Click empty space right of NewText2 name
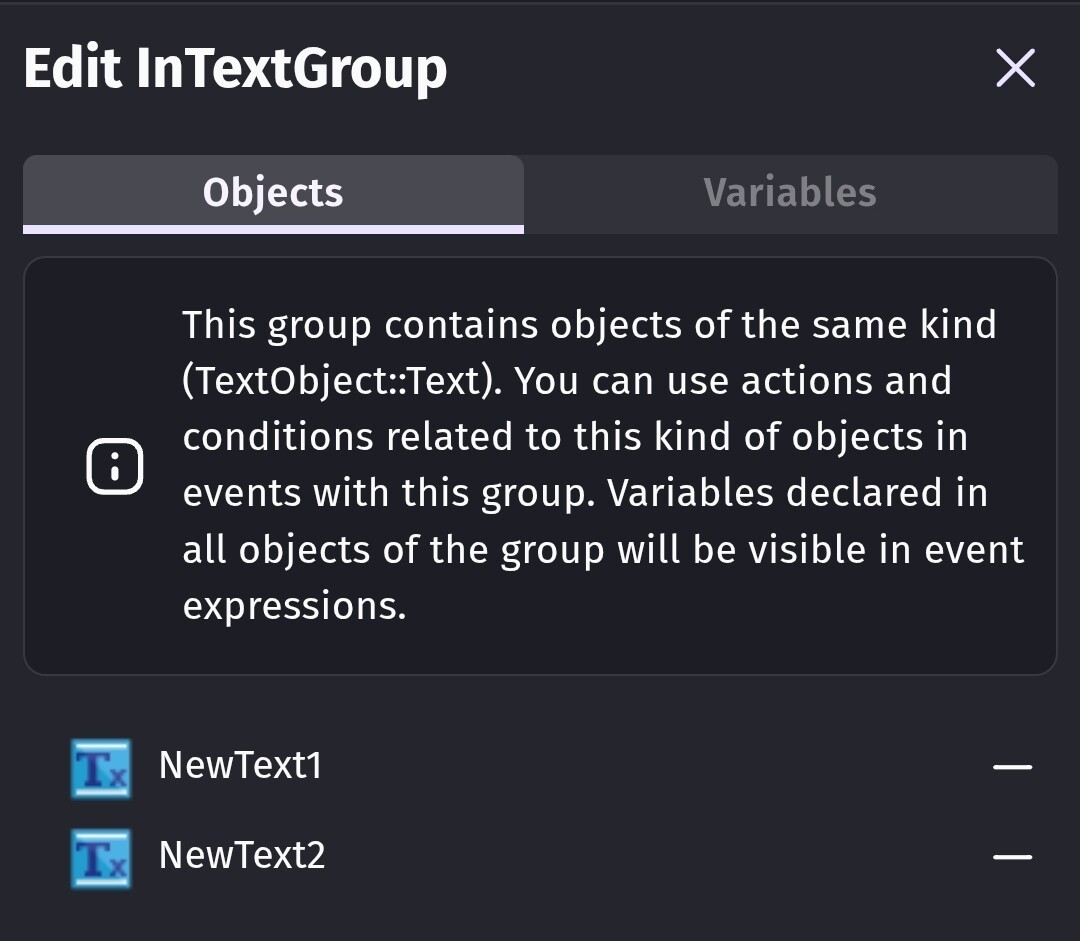The image size is (1080, 941). click(x=650, y=857)
